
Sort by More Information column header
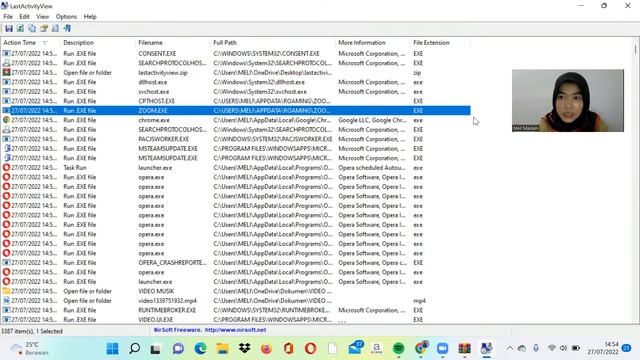373,42
